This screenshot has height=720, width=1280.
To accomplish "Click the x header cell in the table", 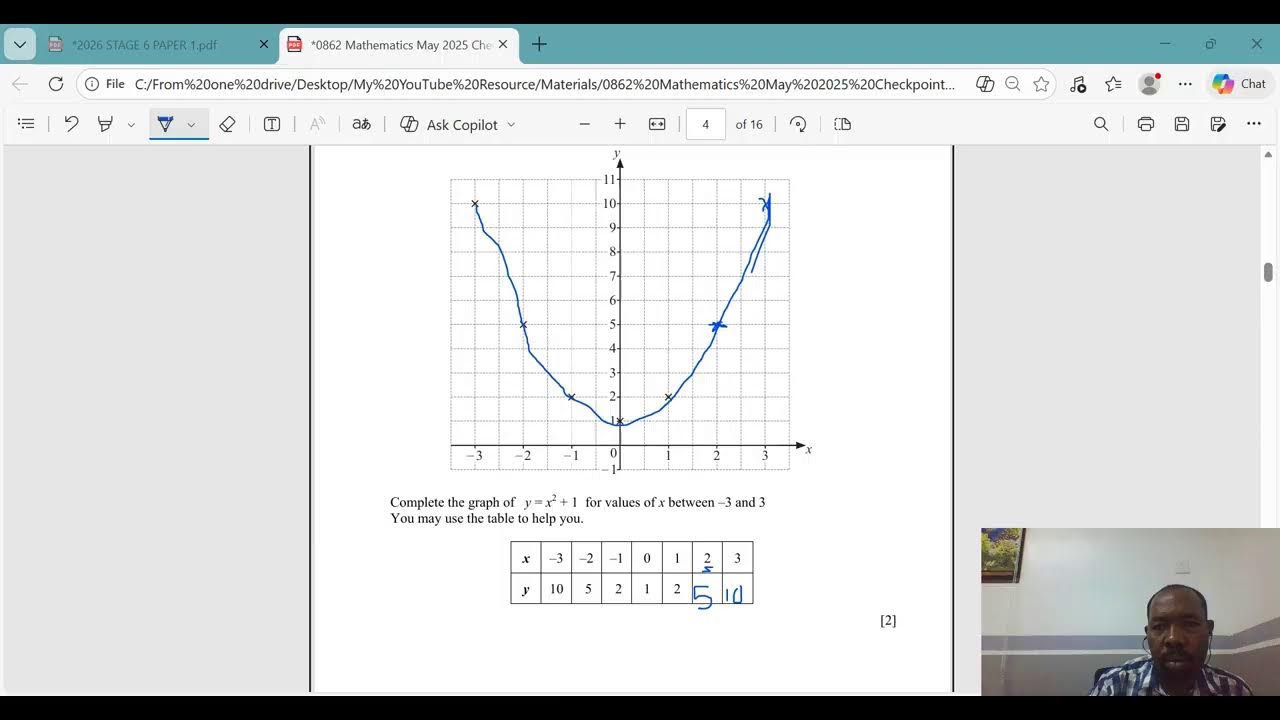I will pyautogui.click(x=526, y=558).
